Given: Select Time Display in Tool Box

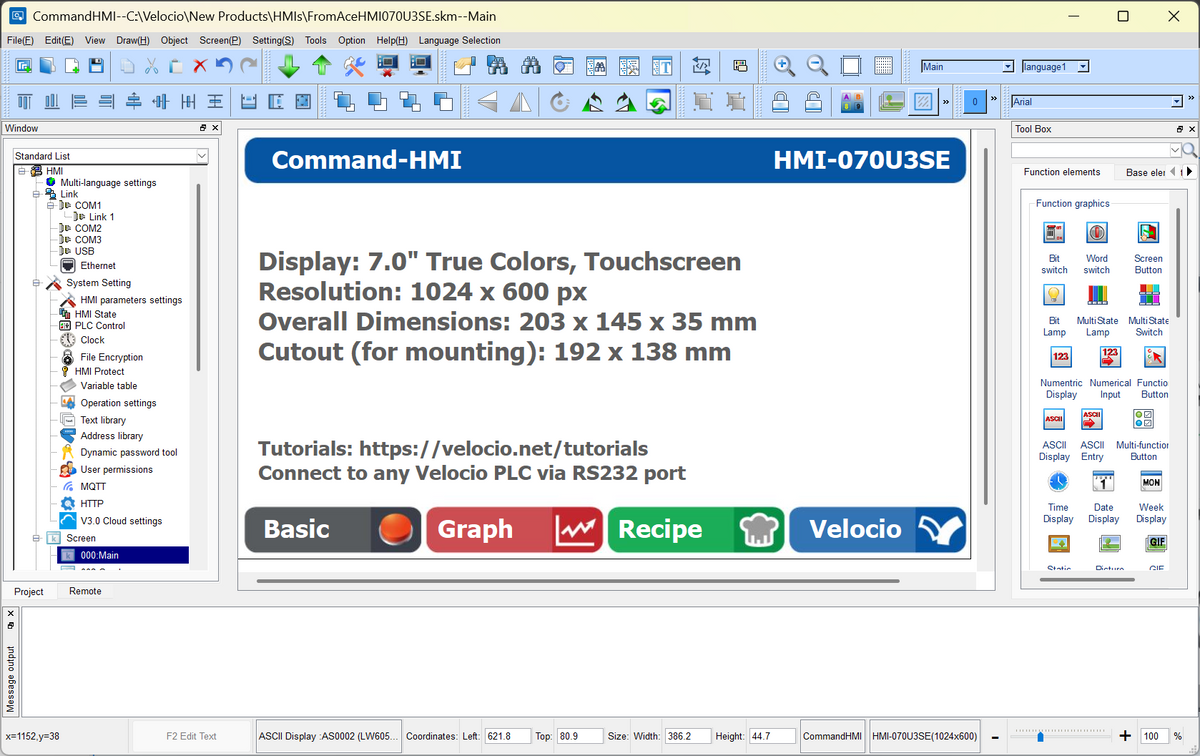Looking at the screenshot, I should point(1058,497).
